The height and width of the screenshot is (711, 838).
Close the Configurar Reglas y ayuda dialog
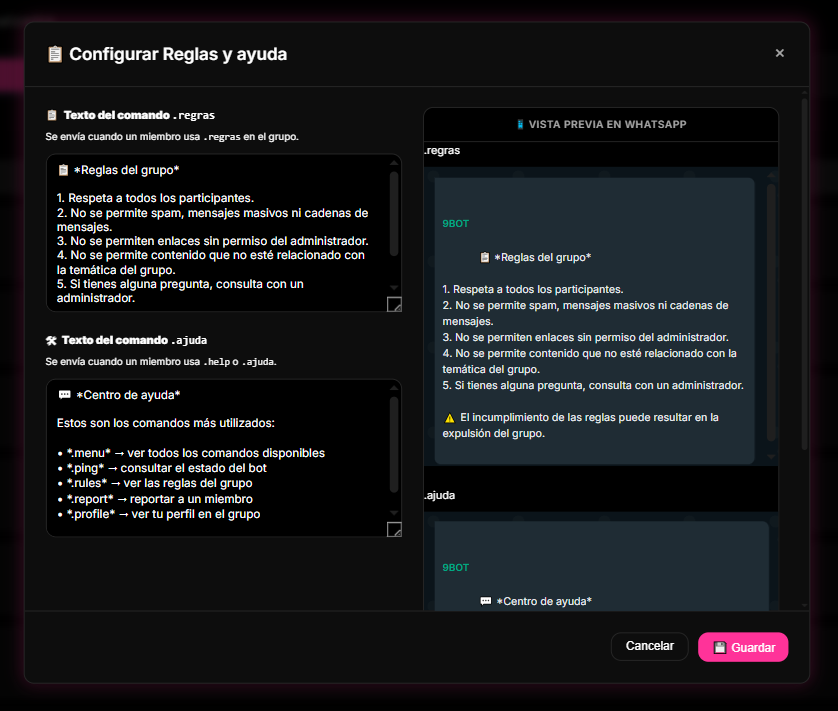click(x=779, y=53)
